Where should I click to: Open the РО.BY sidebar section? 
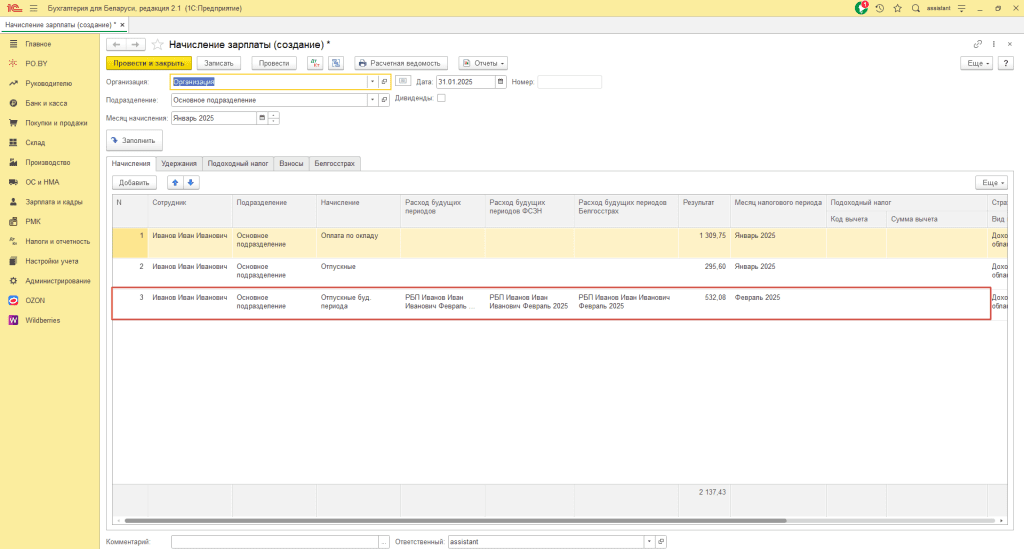pos(37,63)
